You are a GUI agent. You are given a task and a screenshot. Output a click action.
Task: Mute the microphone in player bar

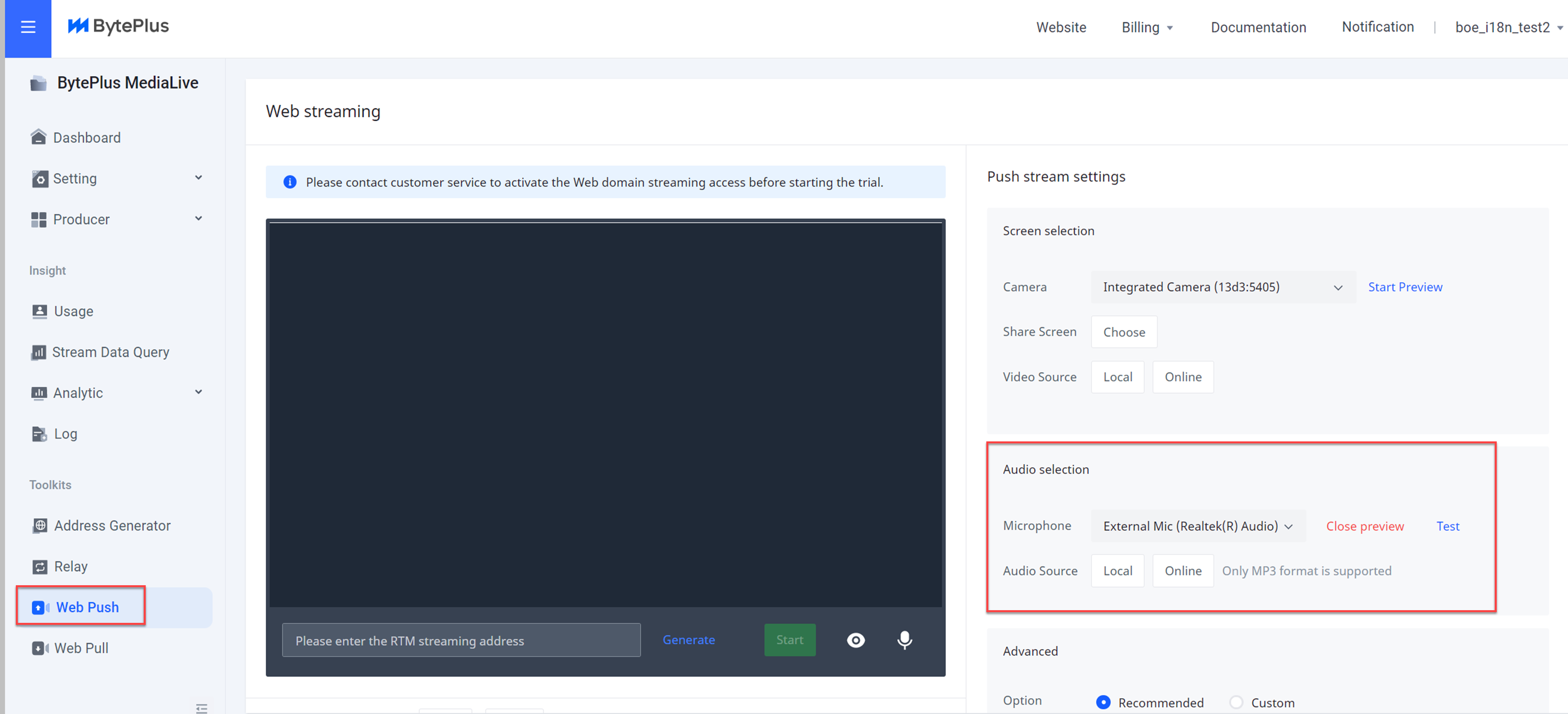point(904,640)
